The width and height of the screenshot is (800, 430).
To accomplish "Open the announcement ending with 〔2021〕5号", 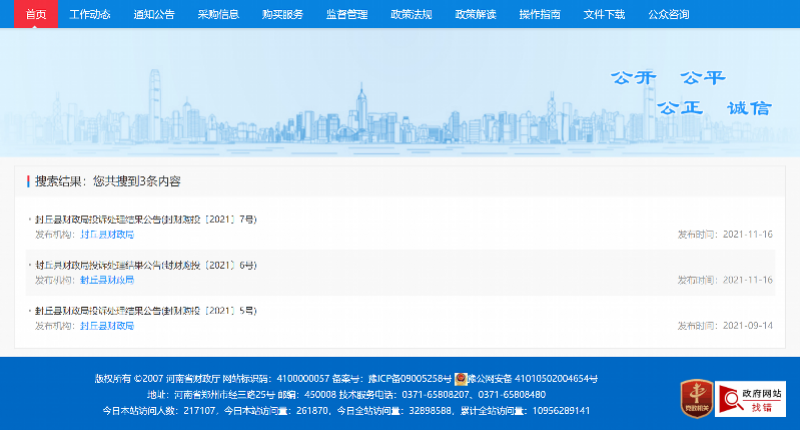I will coord(146,311).
